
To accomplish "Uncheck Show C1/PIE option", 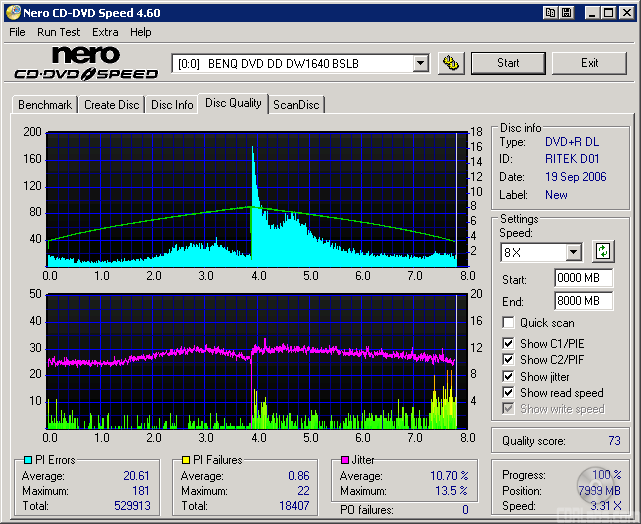I will (x=509, y=344).
